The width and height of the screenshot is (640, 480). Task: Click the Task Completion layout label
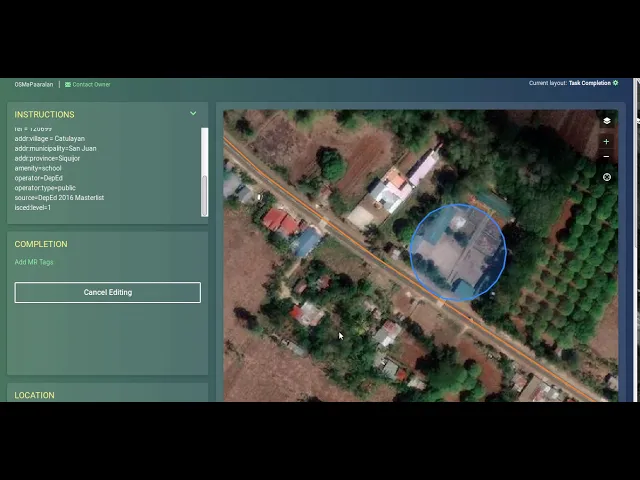point(590,83)
